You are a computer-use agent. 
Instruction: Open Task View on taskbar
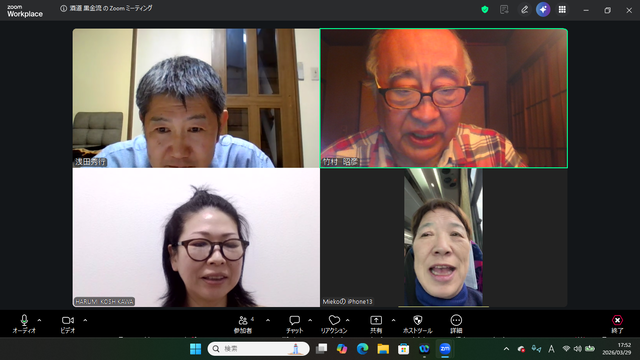click(322, 349)
